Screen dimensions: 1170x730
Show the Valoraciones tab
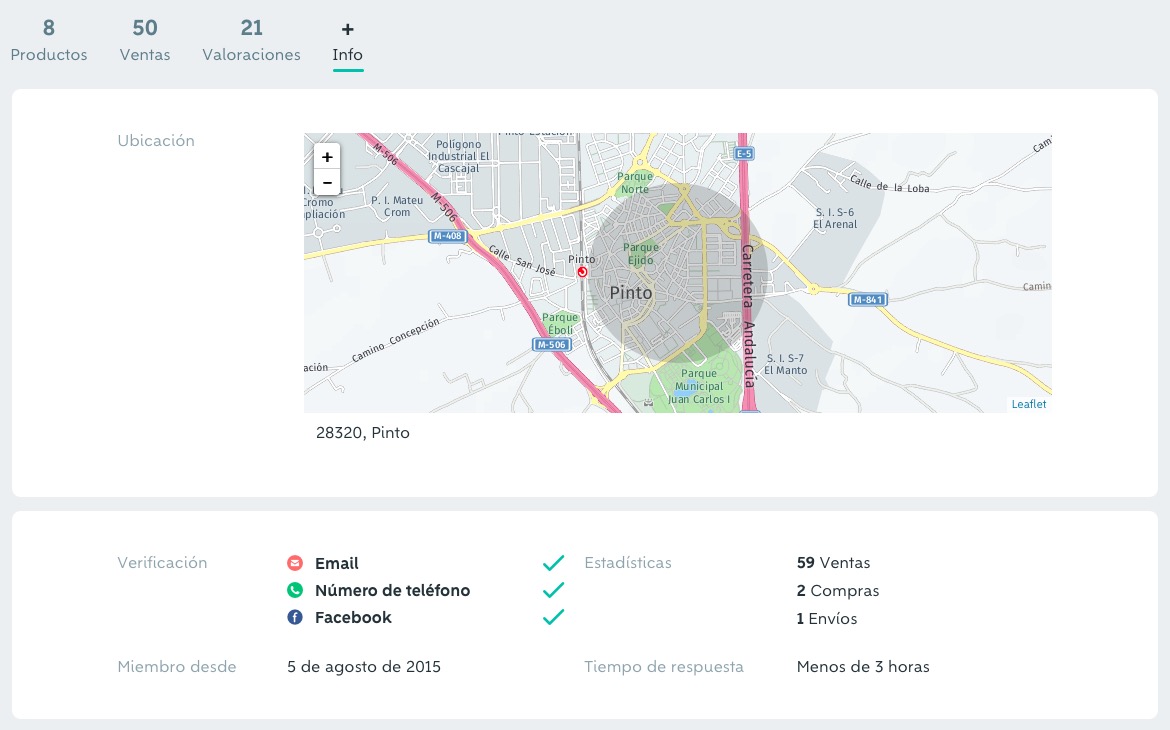tap(251, 41)
